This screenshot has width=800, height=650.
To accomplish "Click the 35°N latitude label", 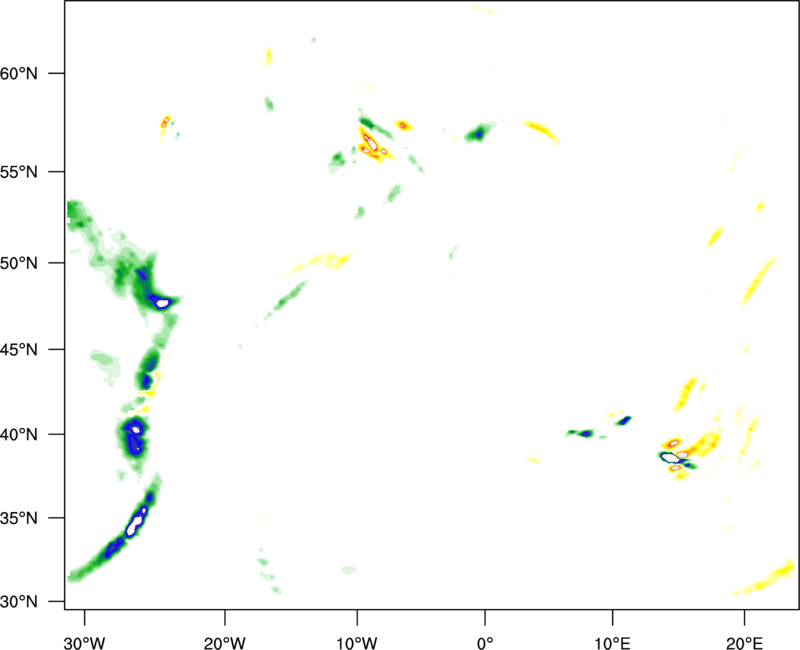I will [x=19, y=518].
